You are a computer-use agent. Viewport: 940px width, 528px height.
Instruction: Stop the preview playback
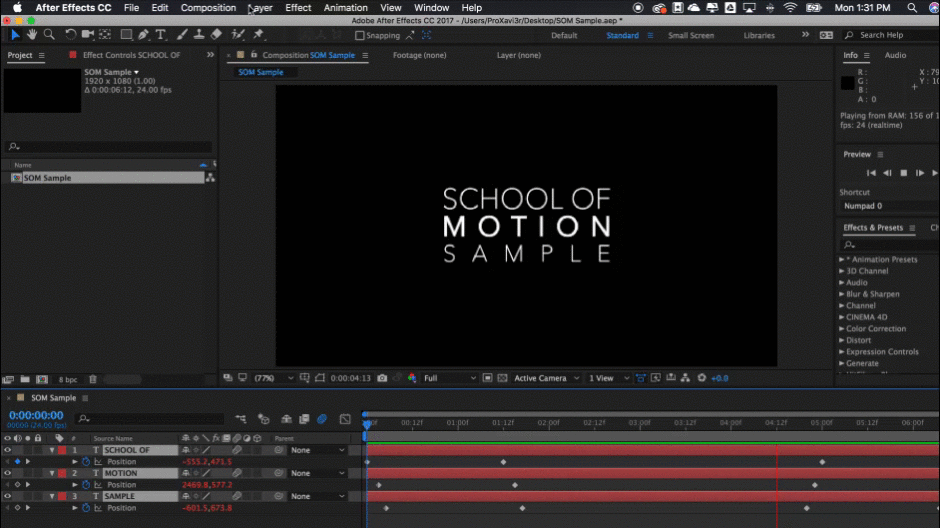click(x=903, y=173)
